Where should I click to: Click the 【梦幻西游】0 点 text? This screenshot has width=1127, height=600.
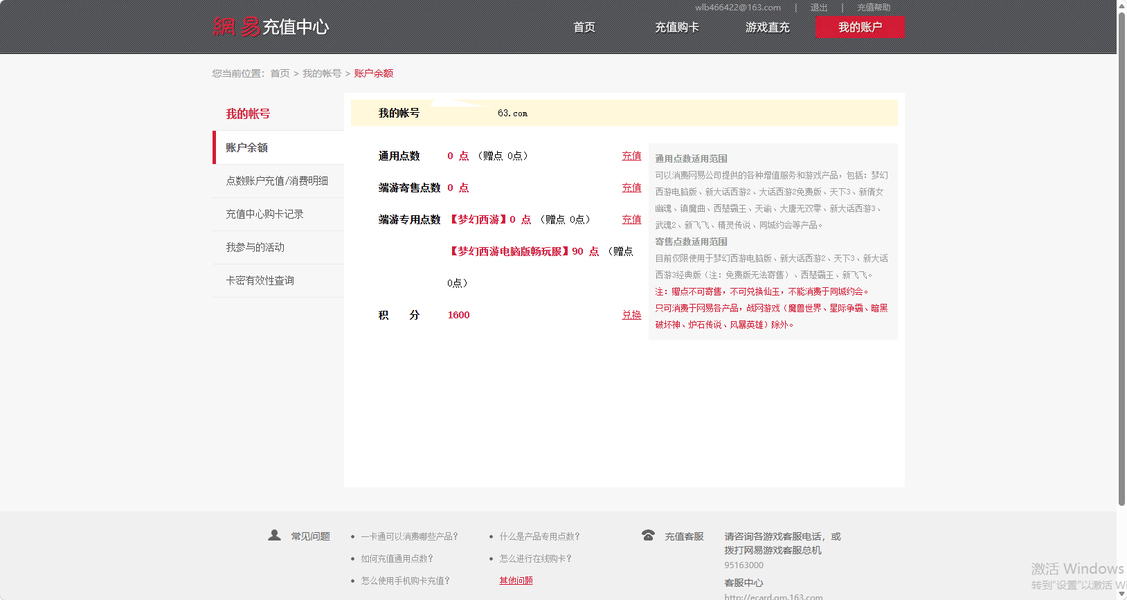click(489, 219)
